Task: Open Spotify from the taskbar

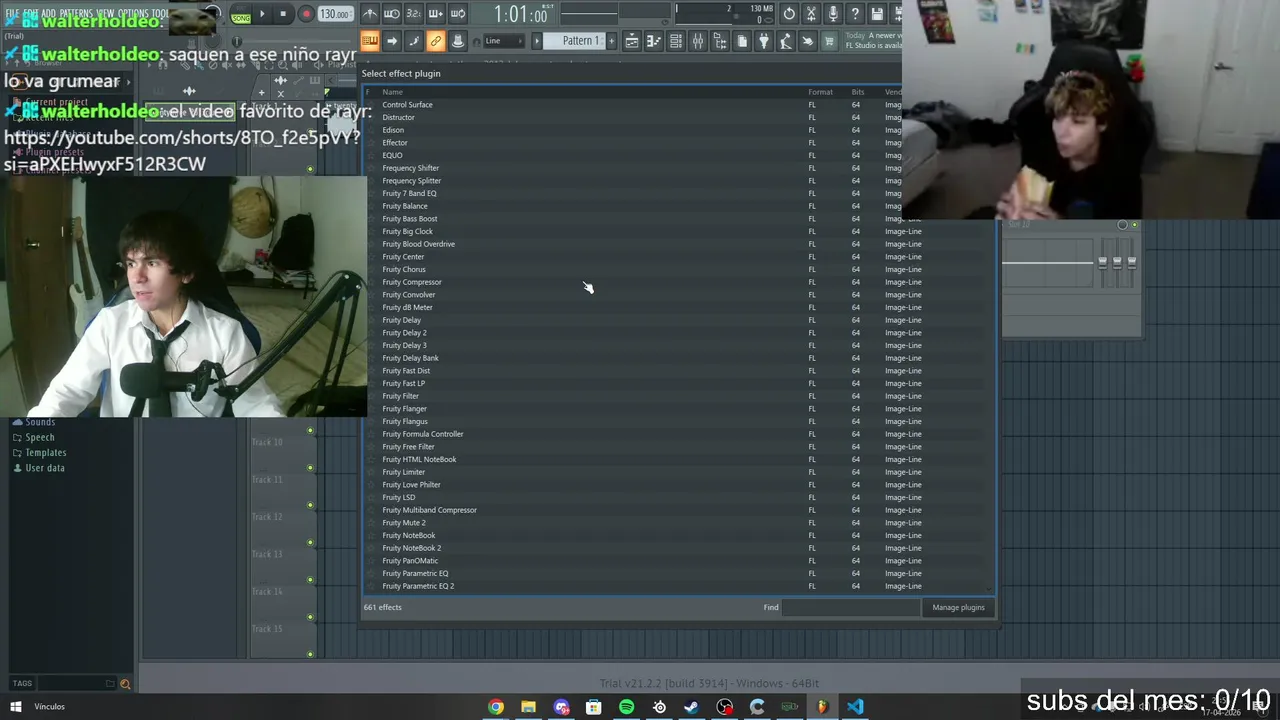Action: tap(626, 707)
